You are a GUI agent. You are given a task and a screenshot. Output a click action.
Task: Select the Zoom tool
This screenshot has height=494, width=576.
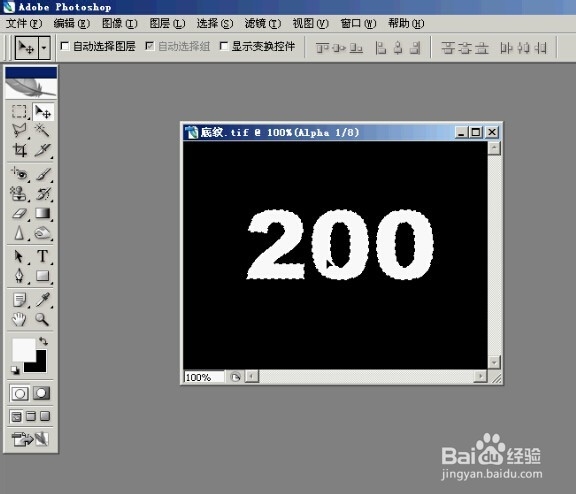(43, 319)
